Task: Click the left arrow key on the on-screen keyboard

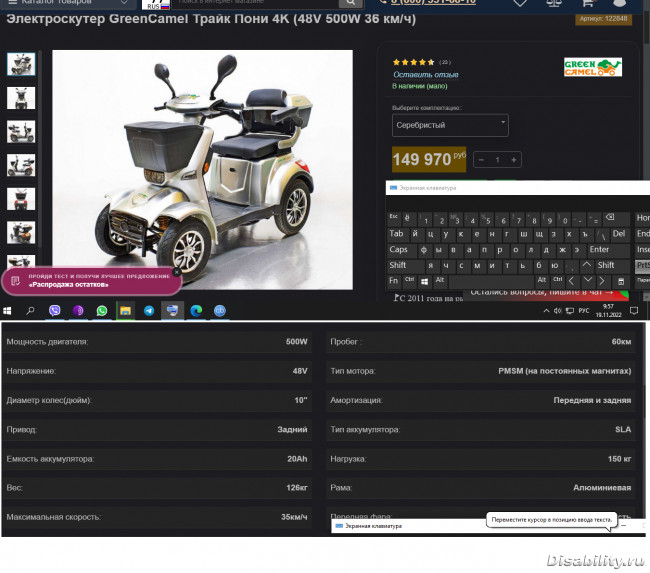Action: (x=572, y=282)
